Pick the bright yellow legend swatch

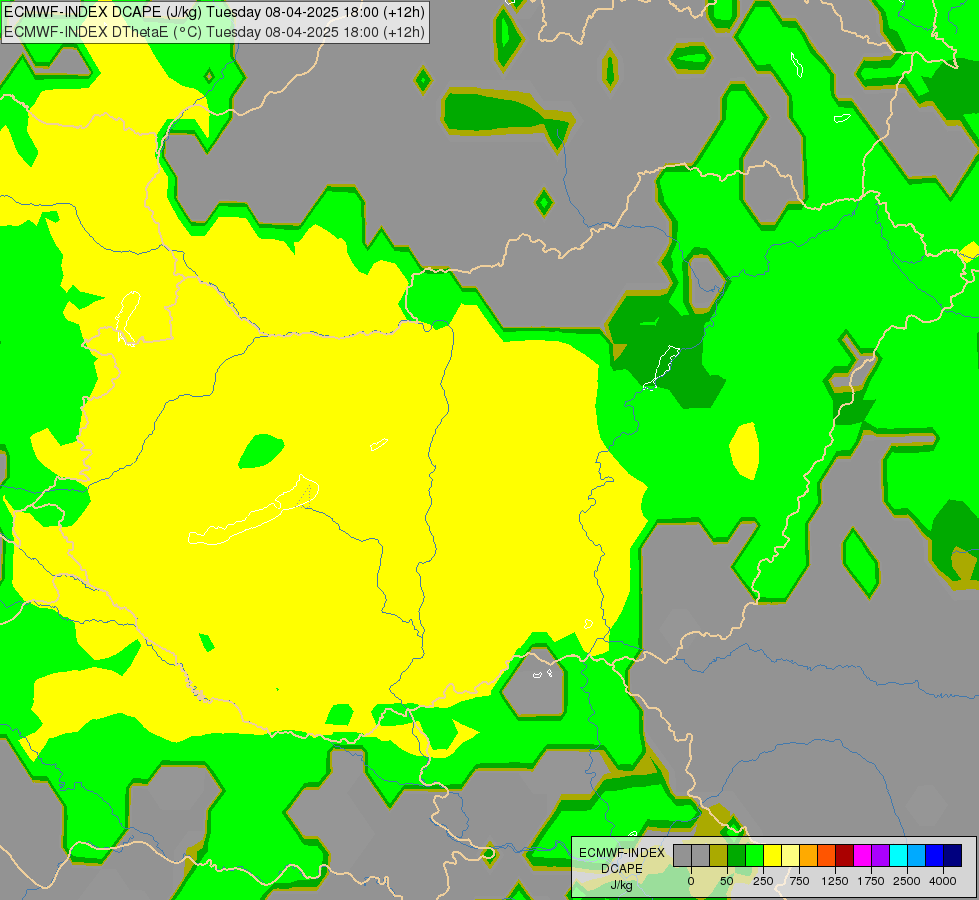click(x=773, y=855)
